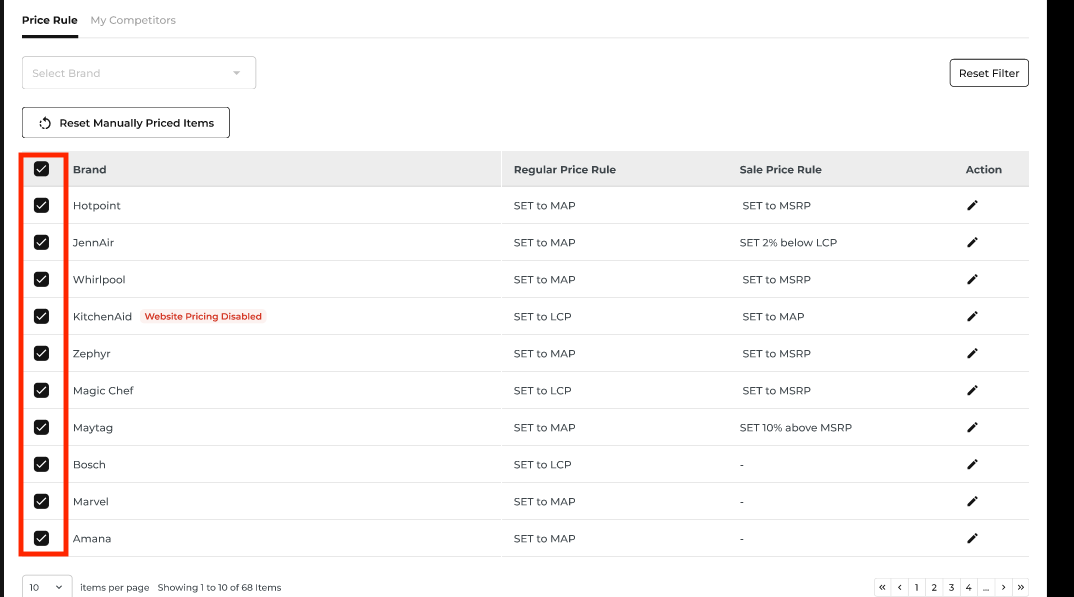Click the Reset Filter button
1074x597 pixels.
coord(989,73)
